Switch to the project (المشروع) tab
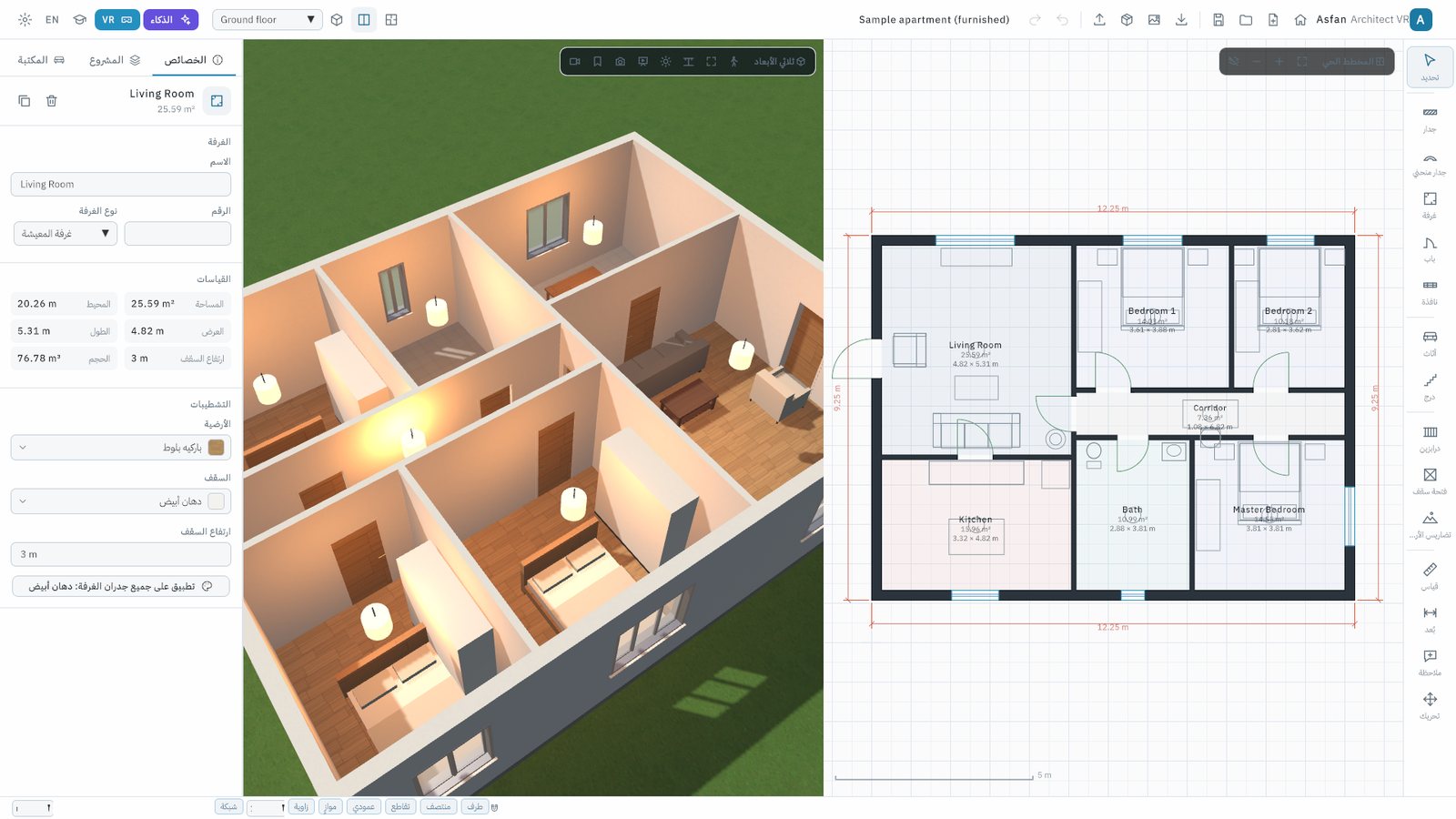 pyautogui.click(x=115, y=60)
